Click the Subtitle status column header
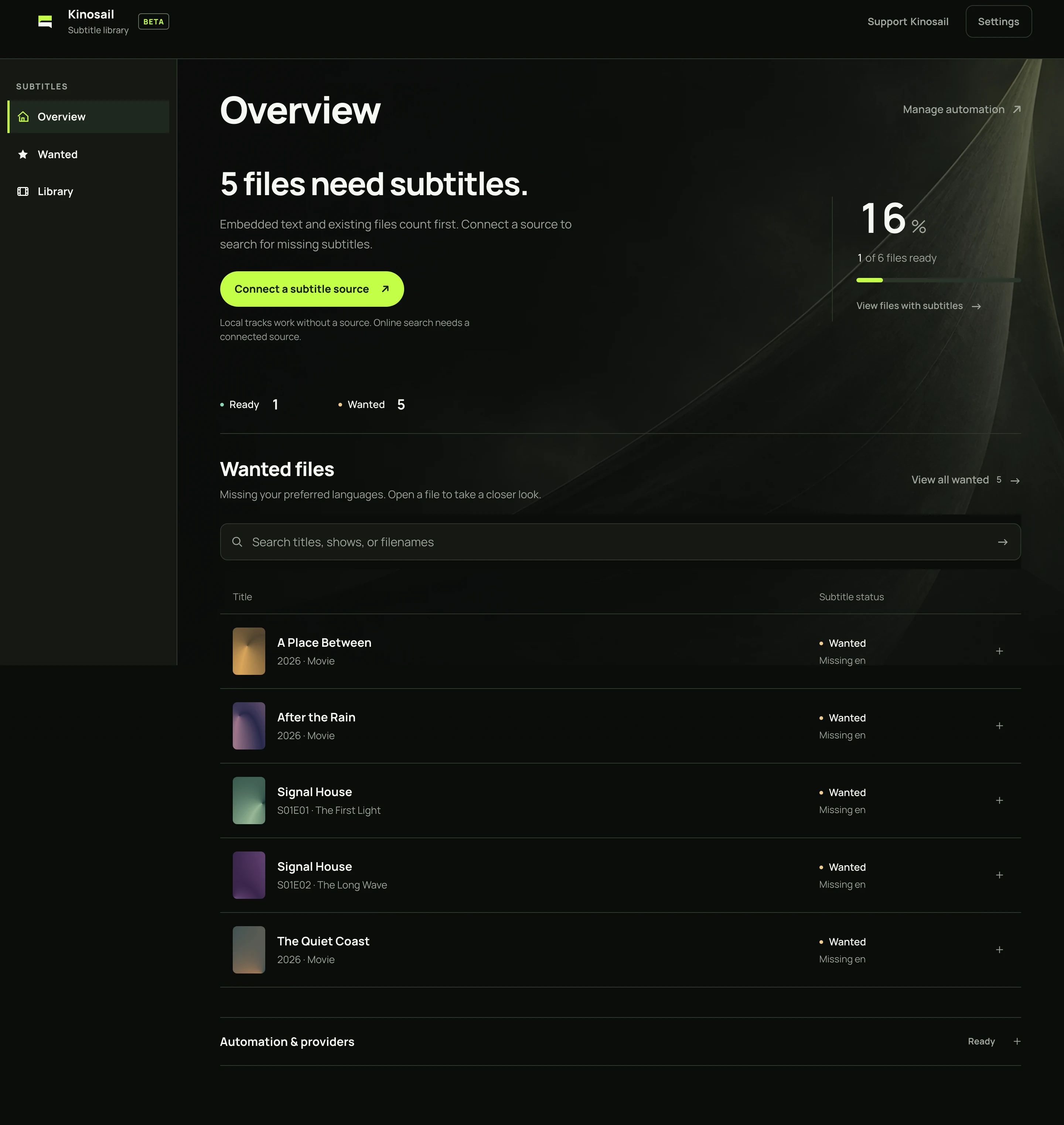The width and height of the screenshot is (1064, 1125). (x=851, y=597)
